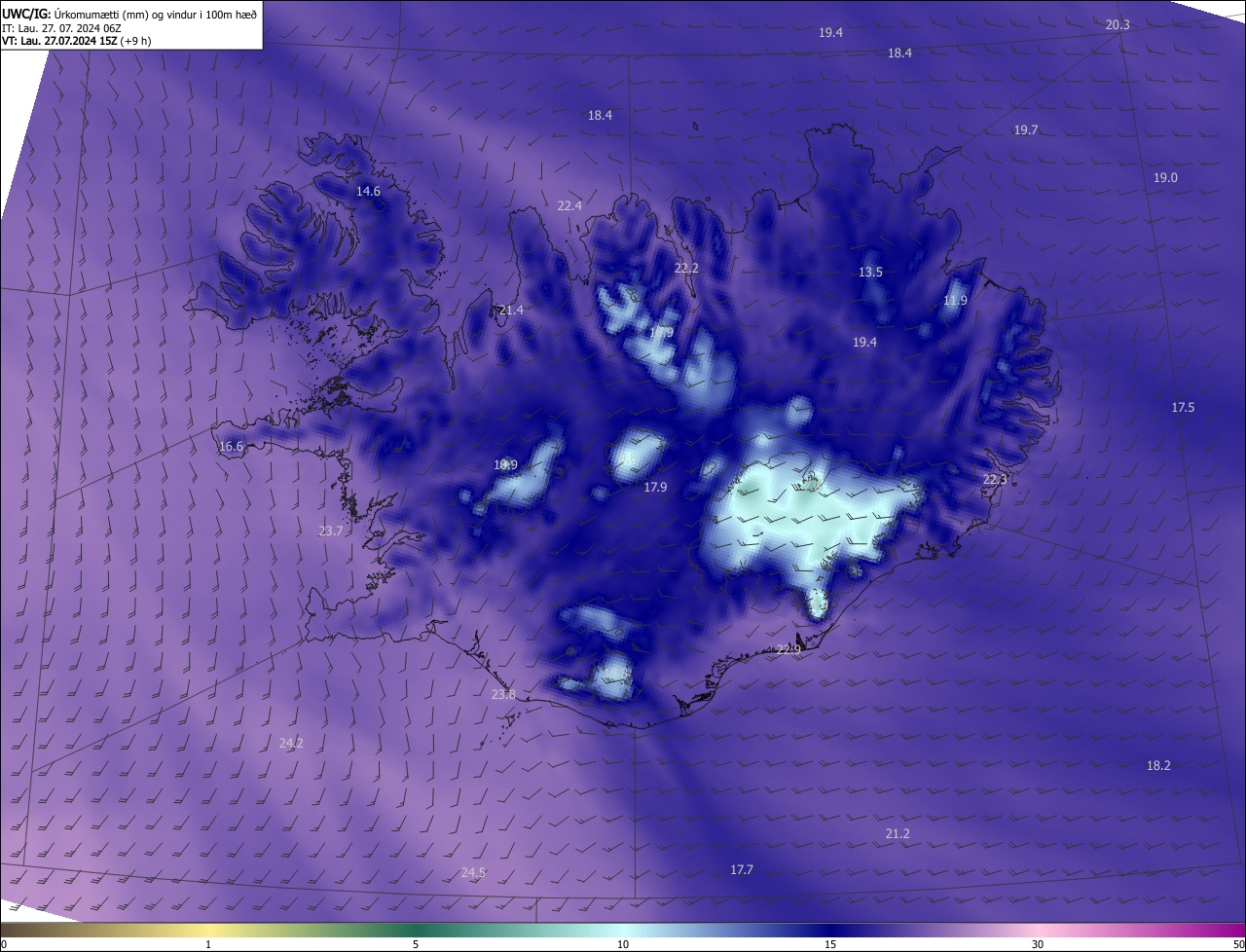The width and height of the screenshot is (1246, 952).
Task: Click the 14.6 value over the Westfjords
Action: [x=368, y=191]
